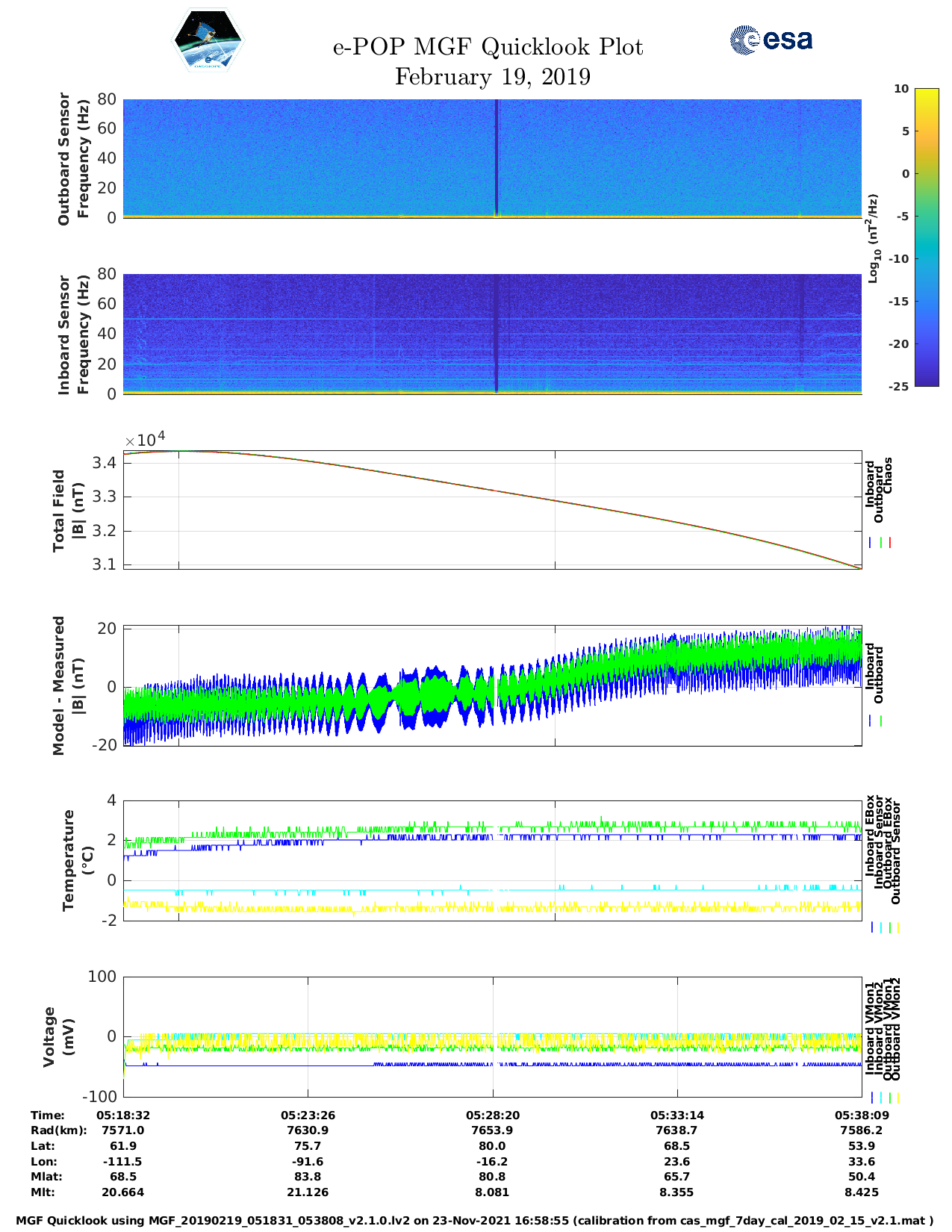This screenshot has width=952, height=1232.
Task: Click the 05:28:20 time label
Action: click(x=492, y=1115)
